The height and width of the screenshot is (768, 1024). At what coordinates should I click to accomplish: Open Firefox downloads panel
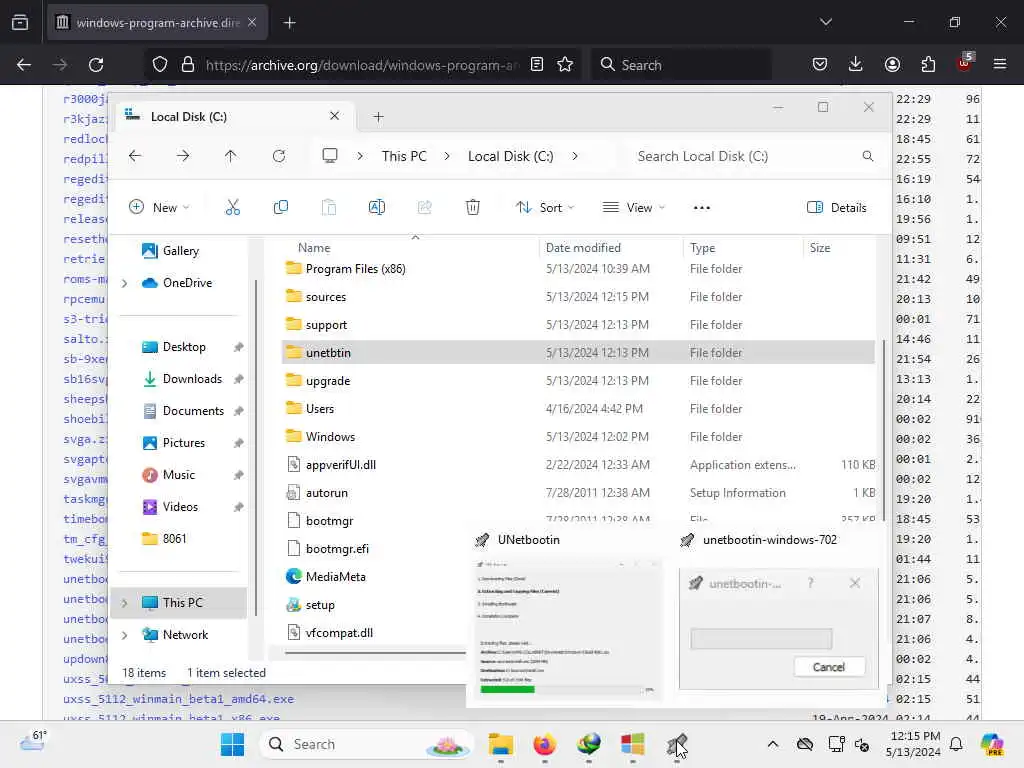point(856,64)
